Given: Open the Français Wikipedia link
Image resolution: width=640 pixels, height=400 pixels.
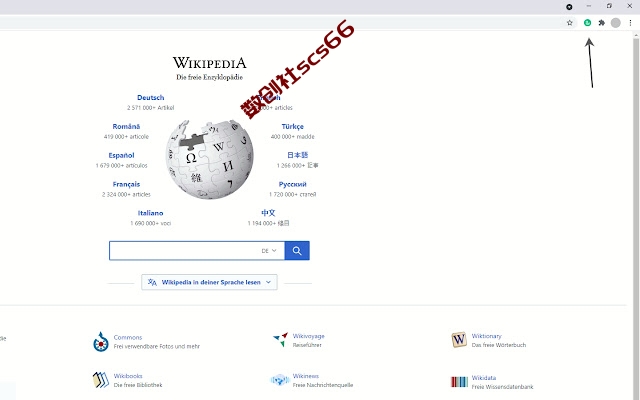Looking at the screenshot, I should pyautogui.click(x=126, y=184).
